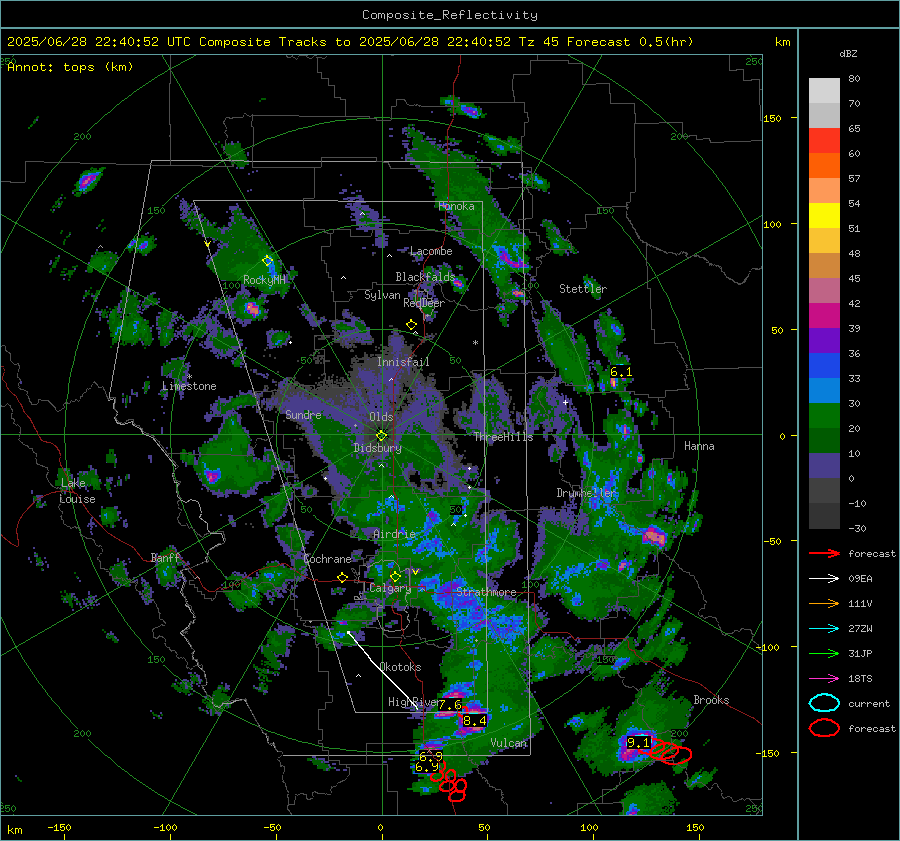
Task: Click the Cochrane city label
Action: pyautogui.click(x=327, y=559)
